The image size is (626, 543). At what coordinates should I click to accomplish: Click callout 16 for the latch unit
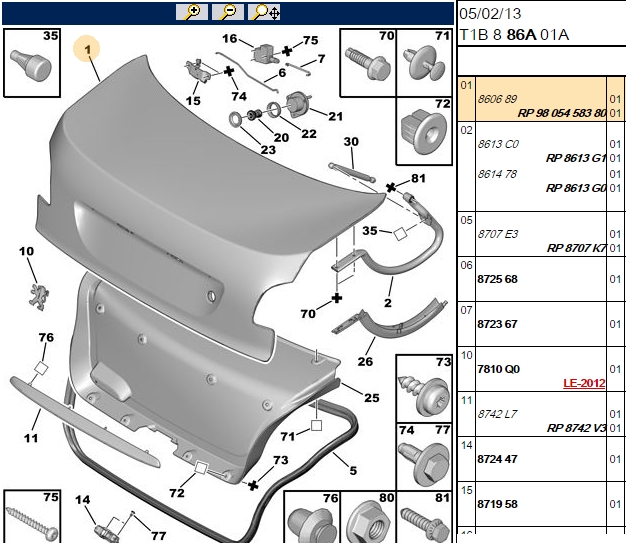tap(230, 39)
